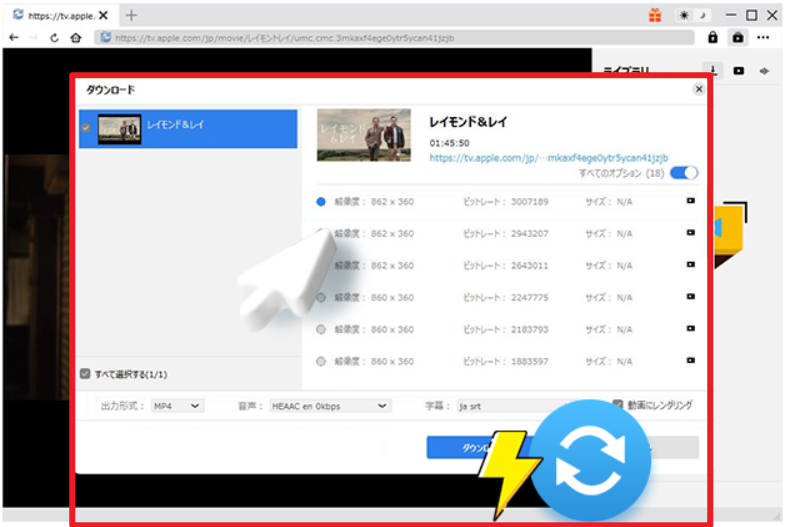This screenshot has height=527, width=785.
Task: Select レイモンド&レイ item in left list
Action: [x=188, y=129]
